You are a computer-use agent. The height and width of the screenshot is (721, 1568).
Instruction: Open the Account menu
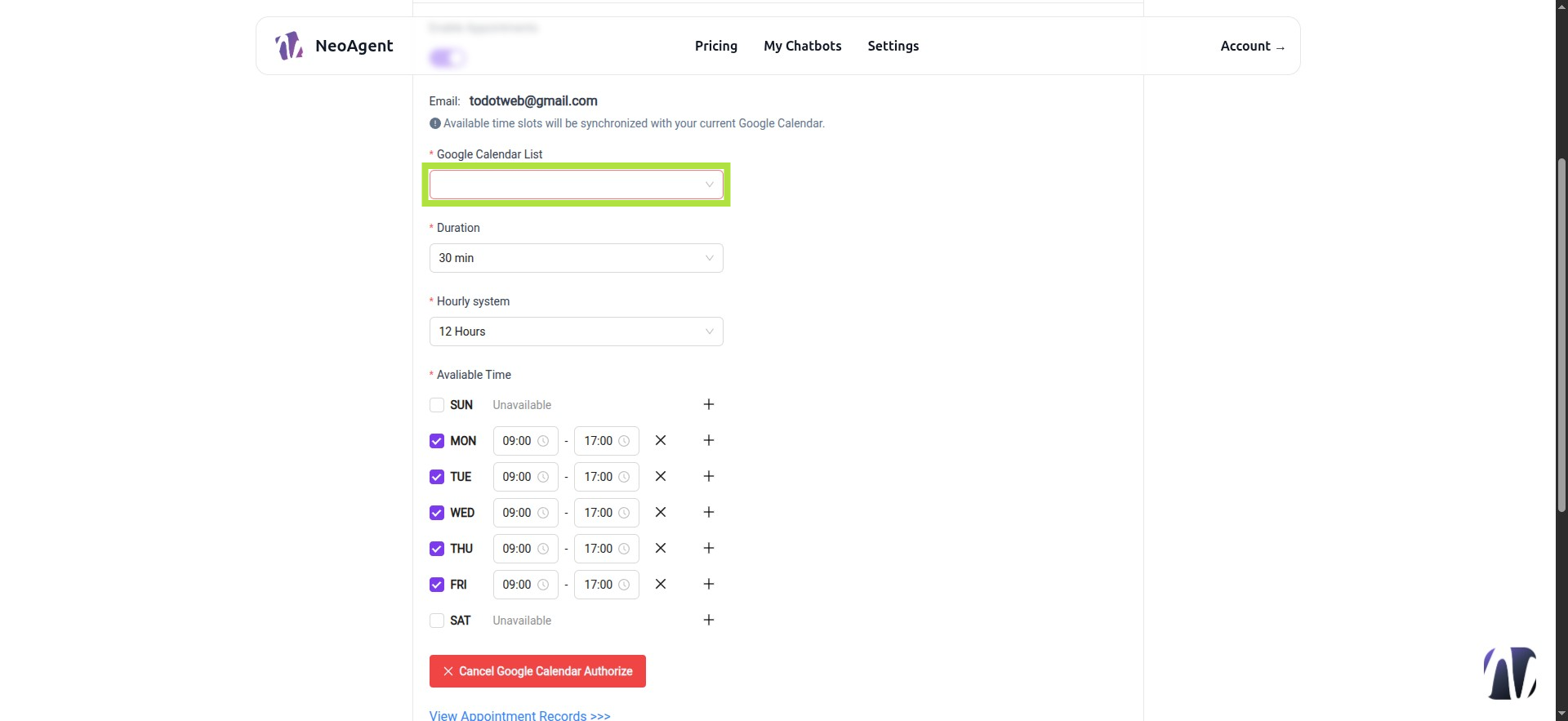tap(1253, 46)
